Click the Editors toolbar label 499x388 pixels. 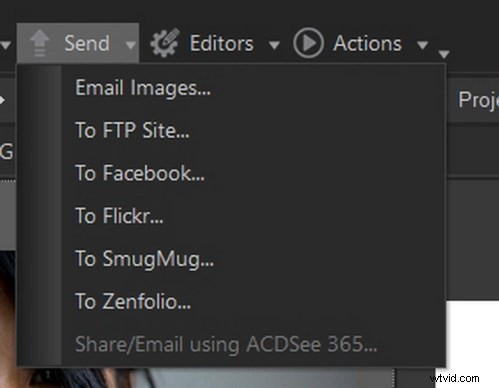(x=222, y=43)
